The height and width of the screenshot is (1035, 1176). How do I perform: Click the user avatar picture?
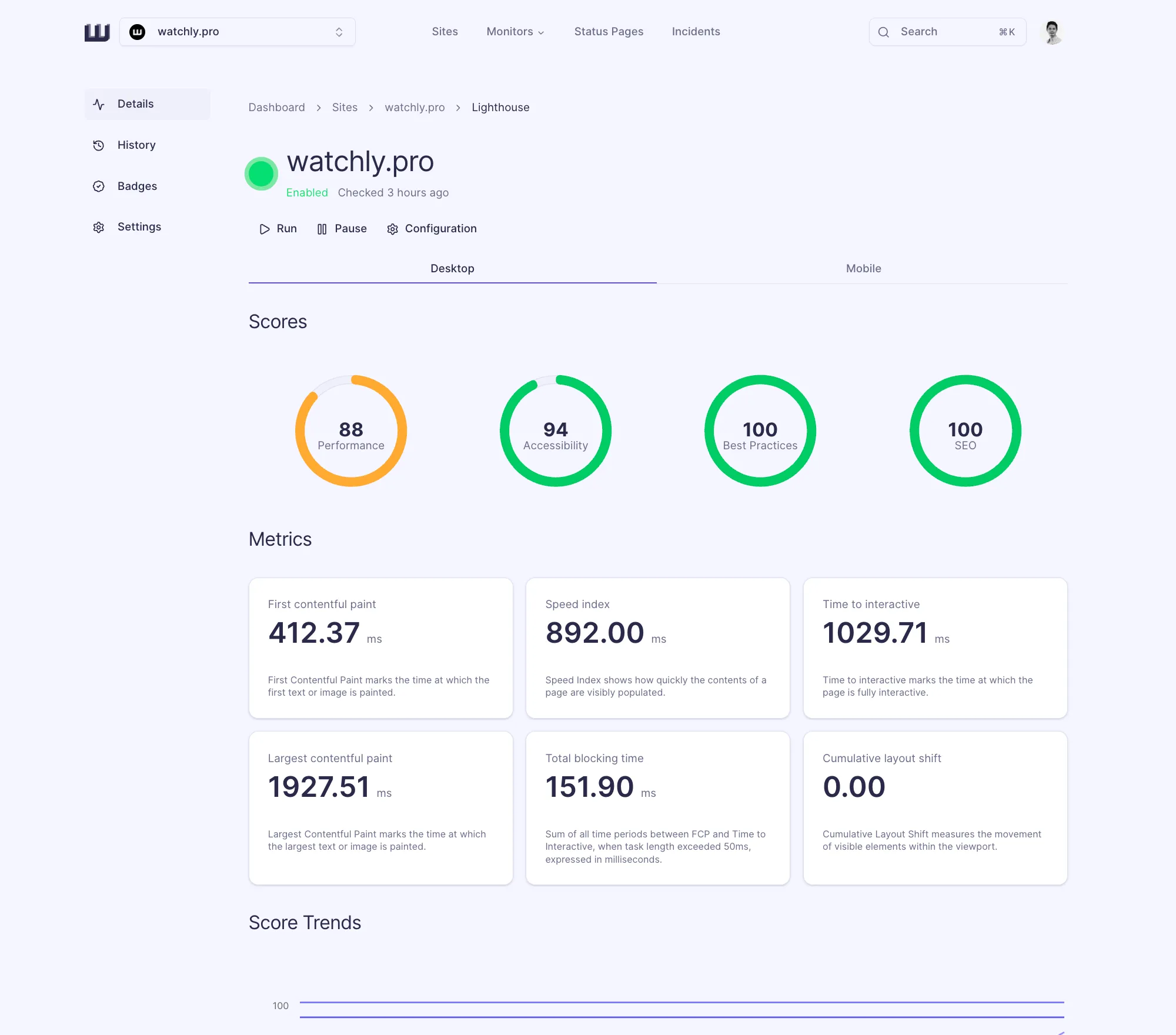click(1052, 32)
